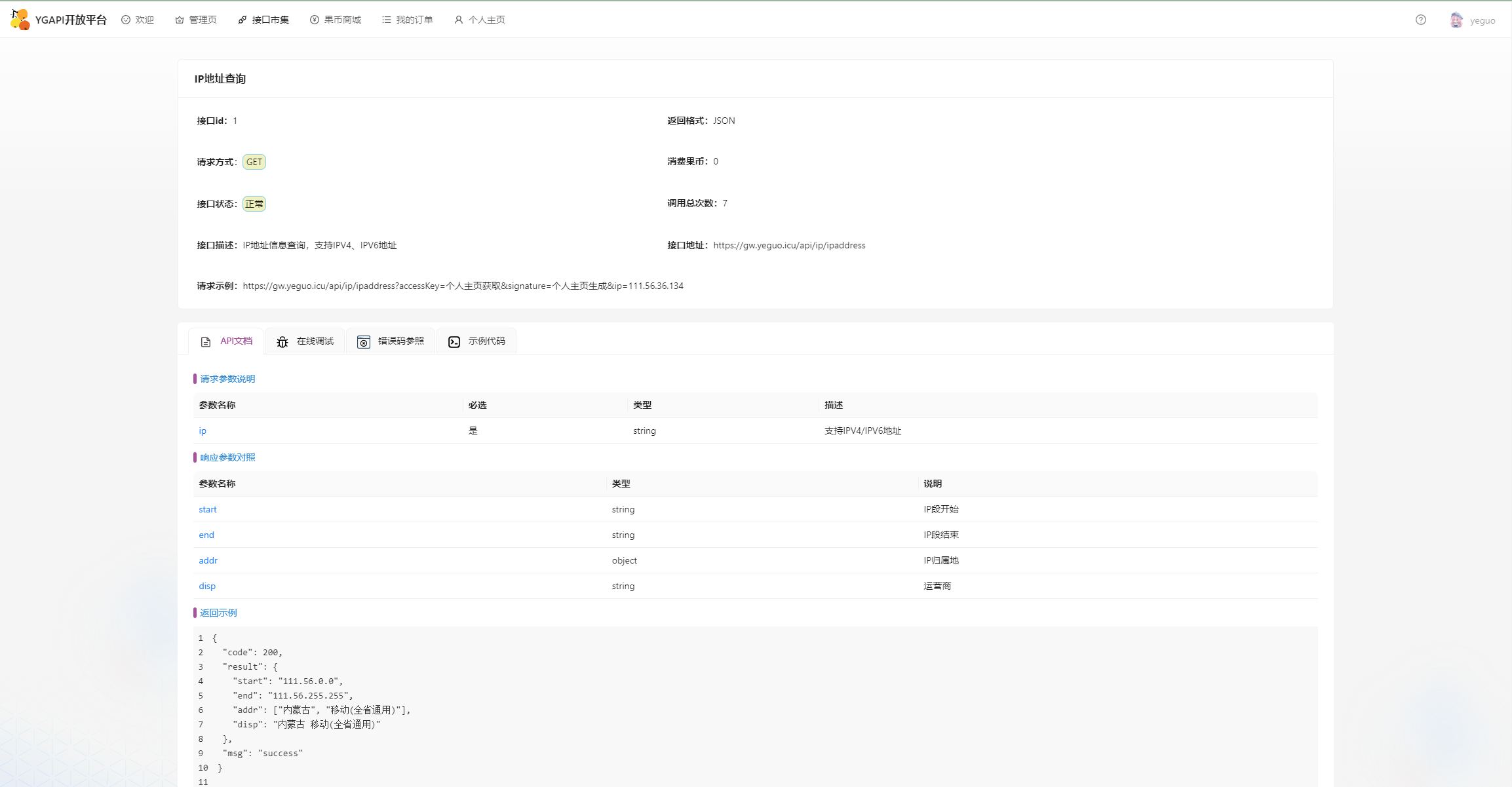Click the YGAPI logo icon
The image size is (1512, 787).
[x=20, y=20]
